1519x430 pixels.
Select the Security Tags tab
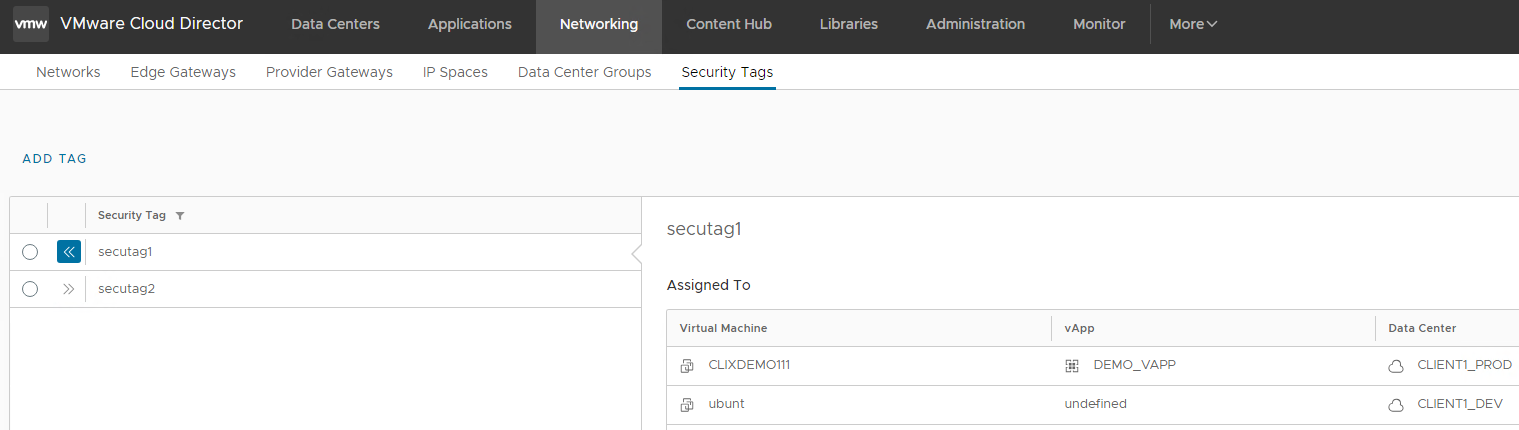727,72
